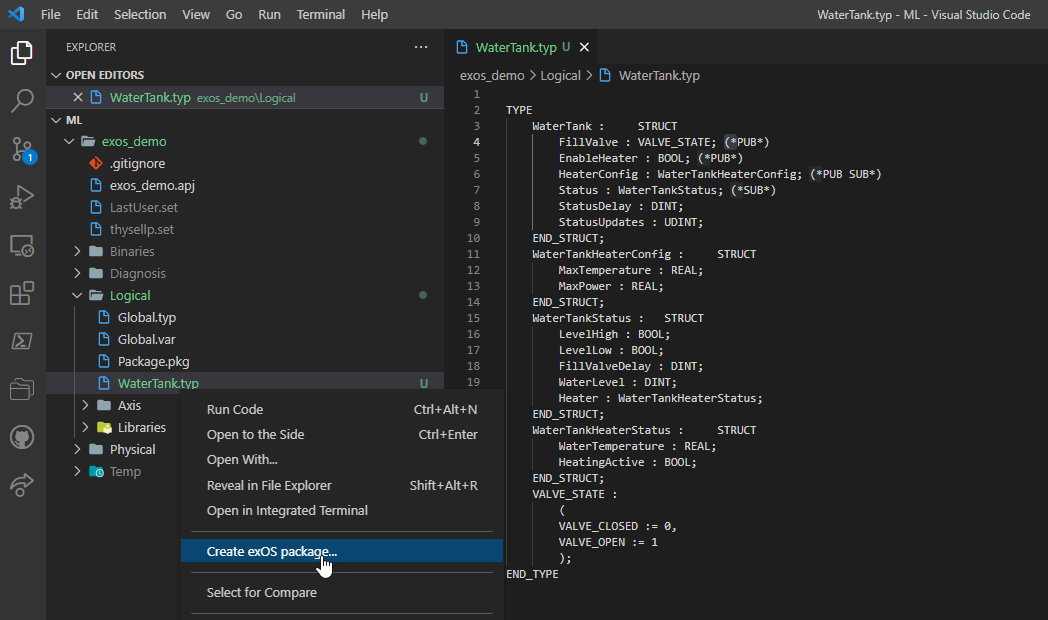Expand the Diagnosis folder
The width and height of the screenshot is (1048, 620).
(x=77, y=273)
